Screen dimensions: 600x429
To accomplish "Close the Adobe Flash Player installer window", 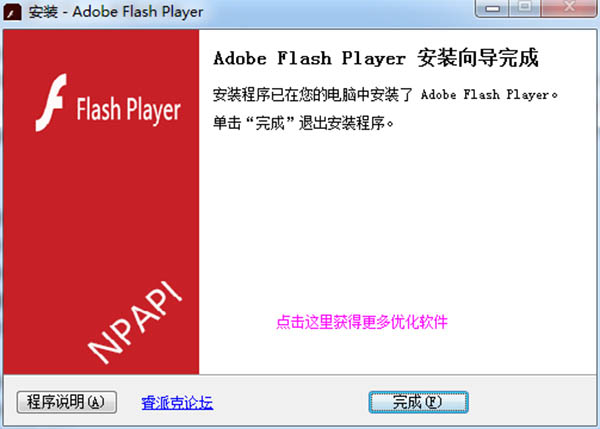I will click(x=569, y=8).
